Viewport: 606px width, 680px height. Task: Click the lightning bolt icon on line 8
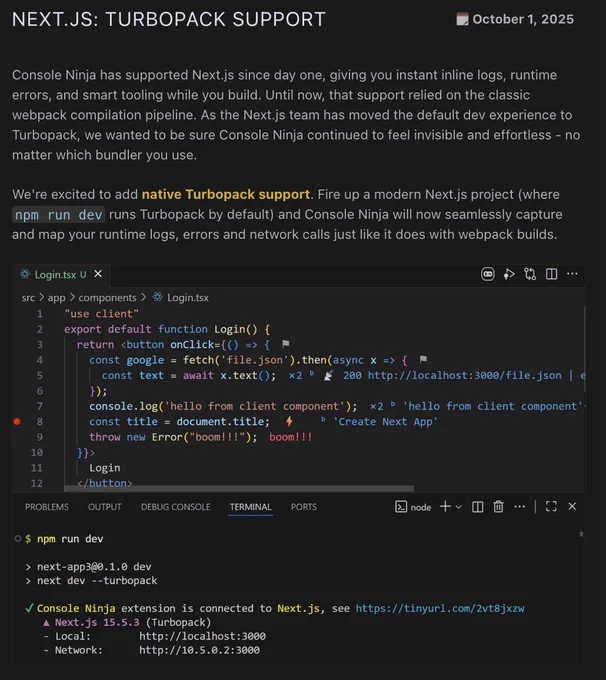[x=289, y=421]
